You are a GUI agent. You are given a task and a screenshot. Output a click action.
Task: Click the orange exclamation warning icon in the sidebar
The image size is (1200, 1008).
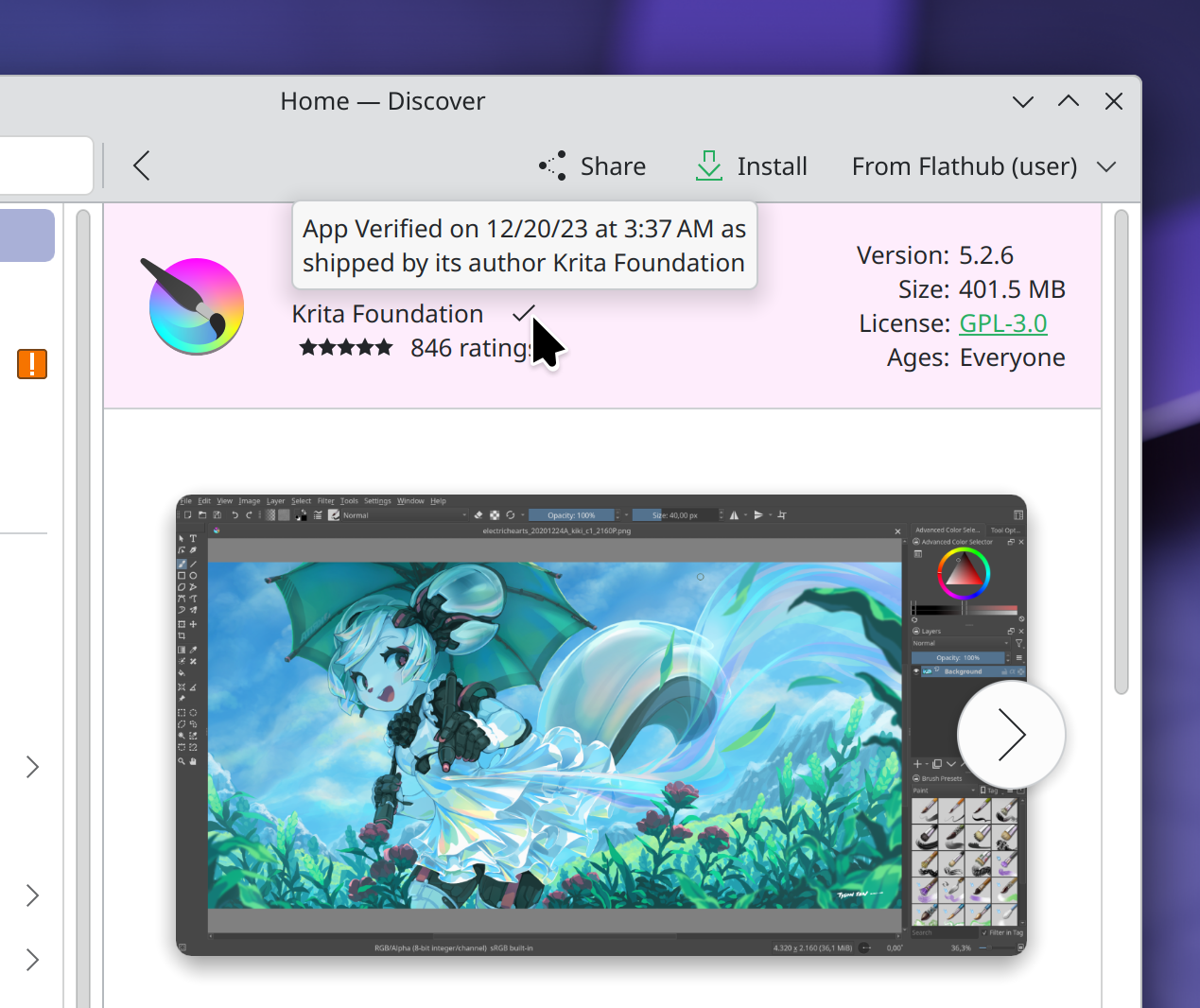click(32, 364)
